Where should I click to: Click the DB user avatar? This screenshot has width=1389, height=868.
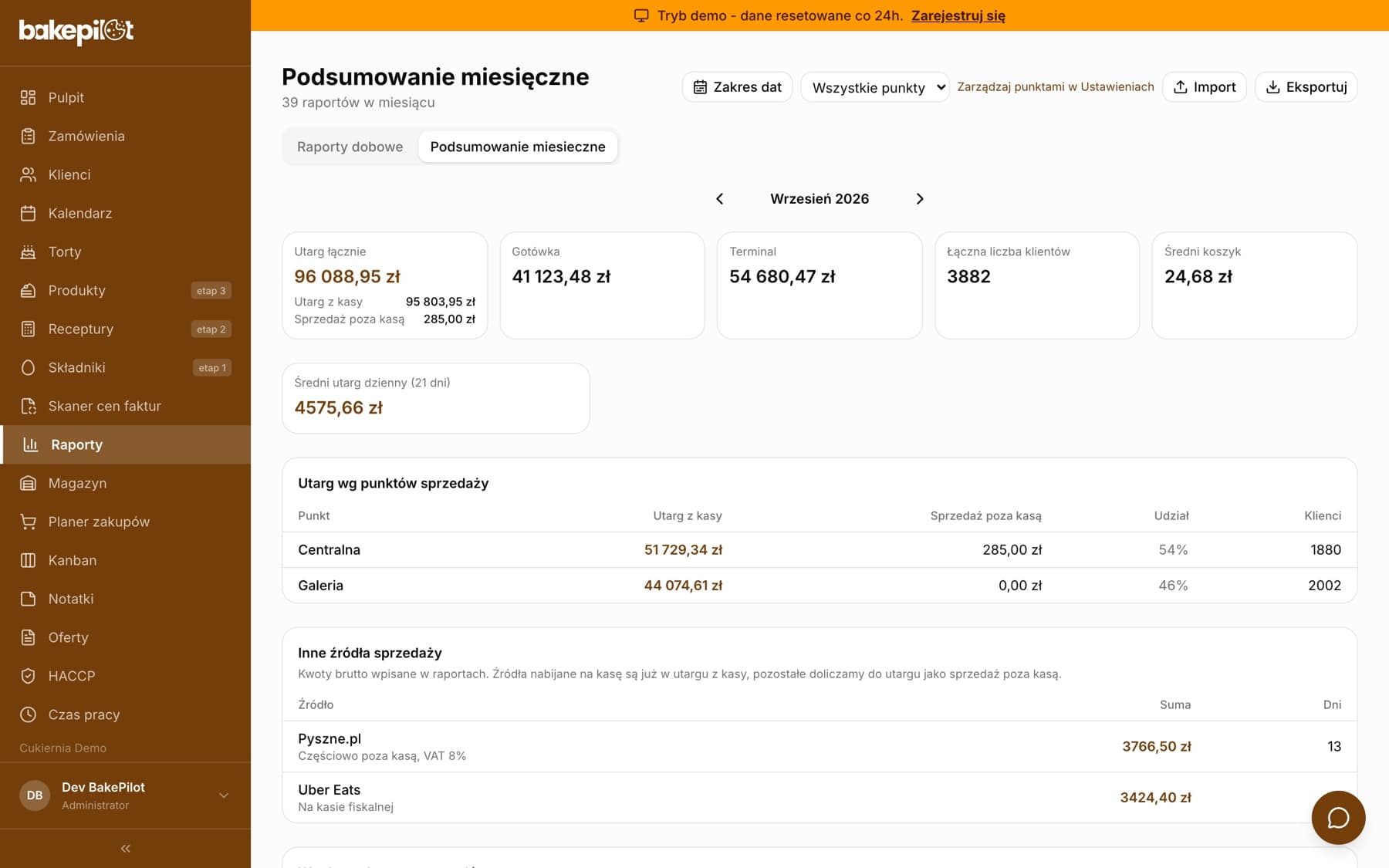pos(35,795)
